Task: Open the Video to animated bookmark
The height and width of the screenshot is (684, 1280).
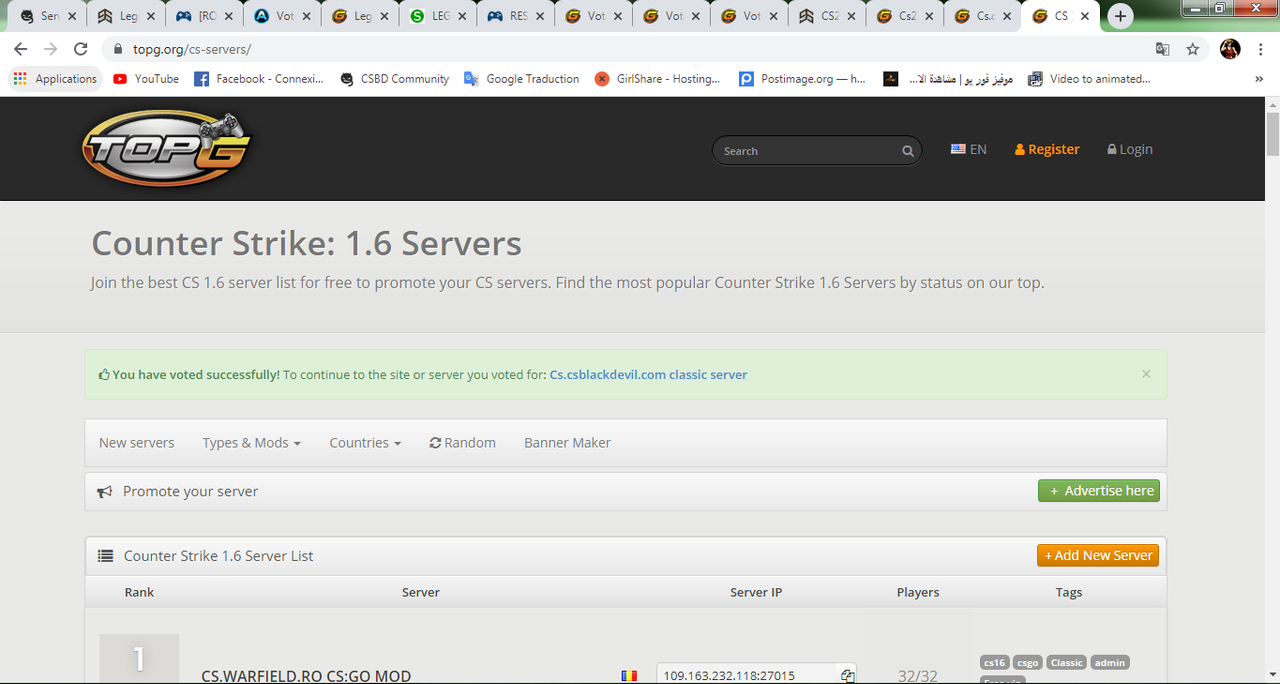Action: pos(1089,79)
